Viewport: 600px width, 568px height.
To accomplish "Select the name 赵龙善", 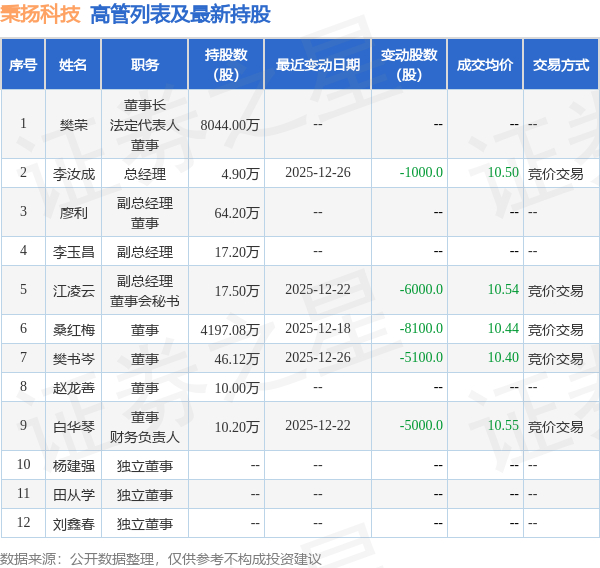I will [73, 388].
